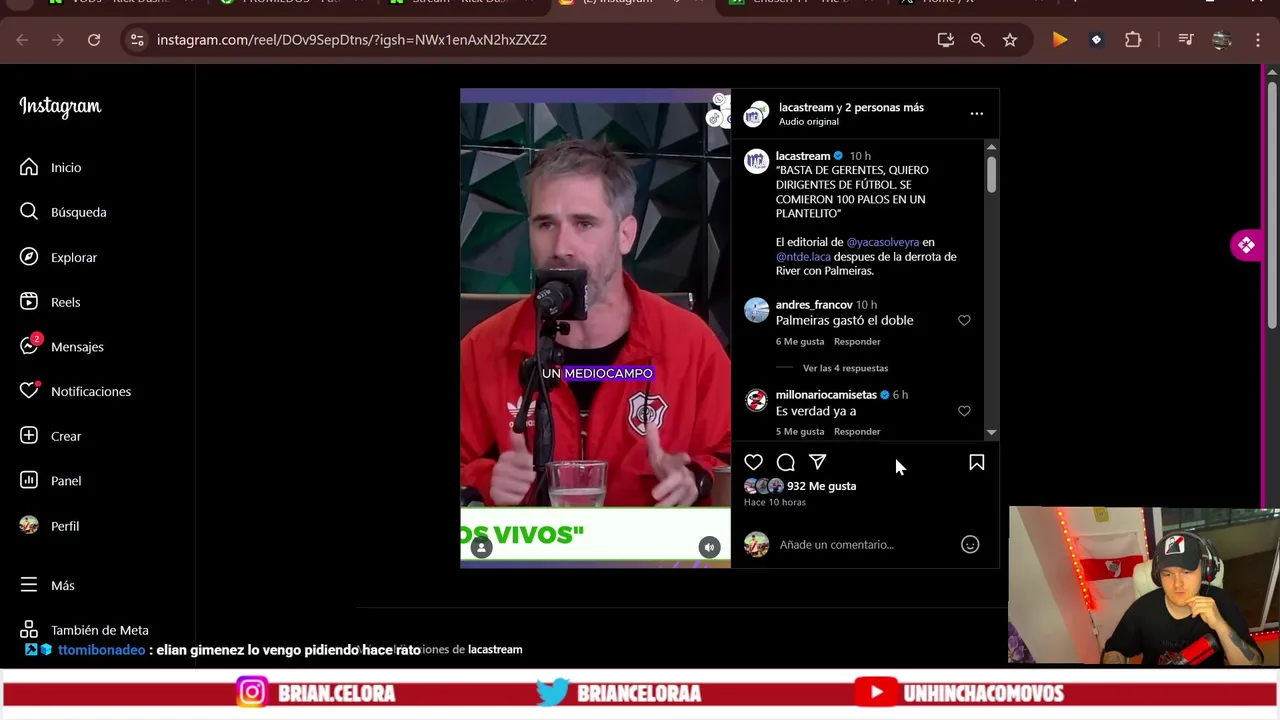Click Audio original link
This screenshot has height=720, width=1280.
point(809,122)
